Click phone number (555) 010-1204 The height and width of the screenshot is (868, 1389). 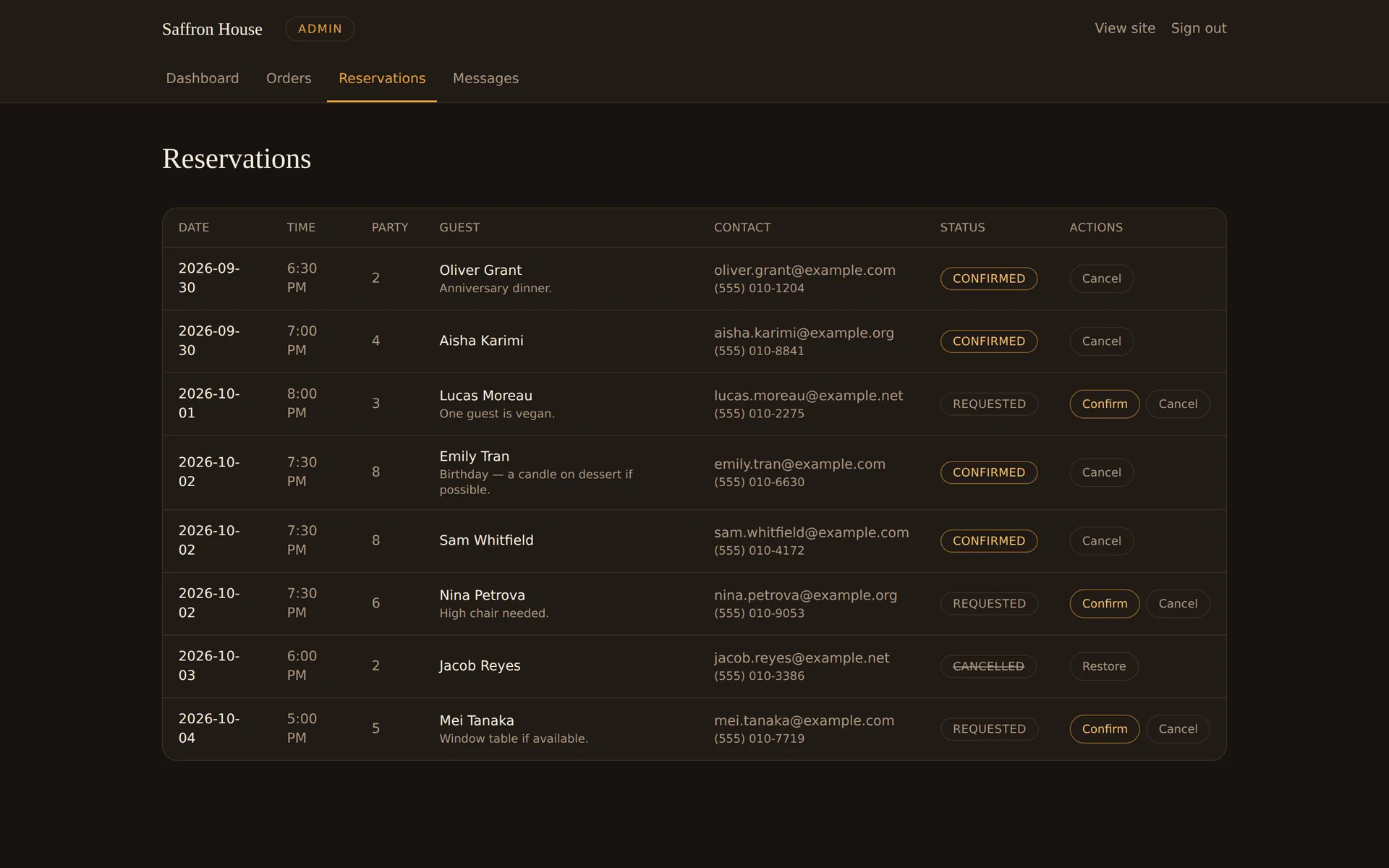759,288
